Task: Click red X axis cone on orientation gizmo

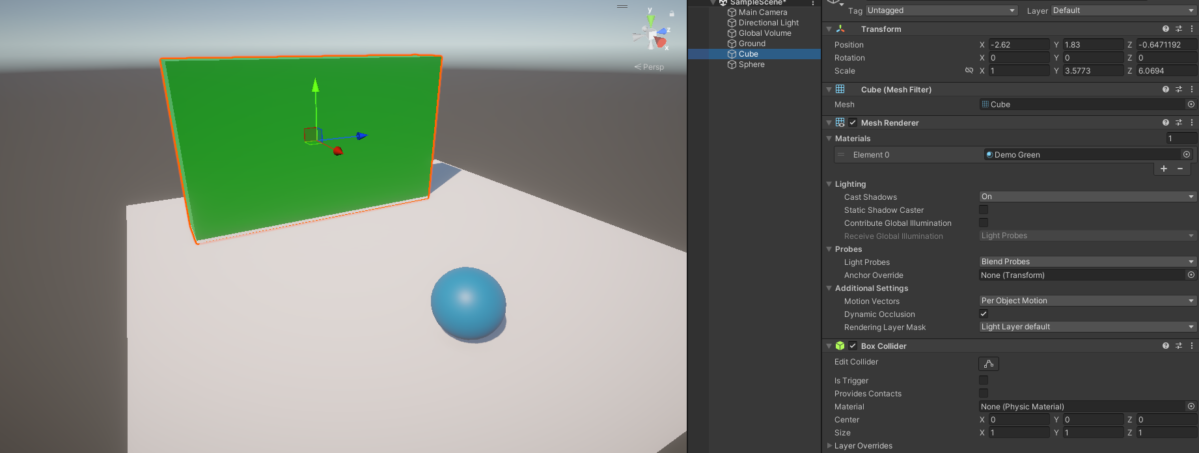Action: click(x=661, y=41)
